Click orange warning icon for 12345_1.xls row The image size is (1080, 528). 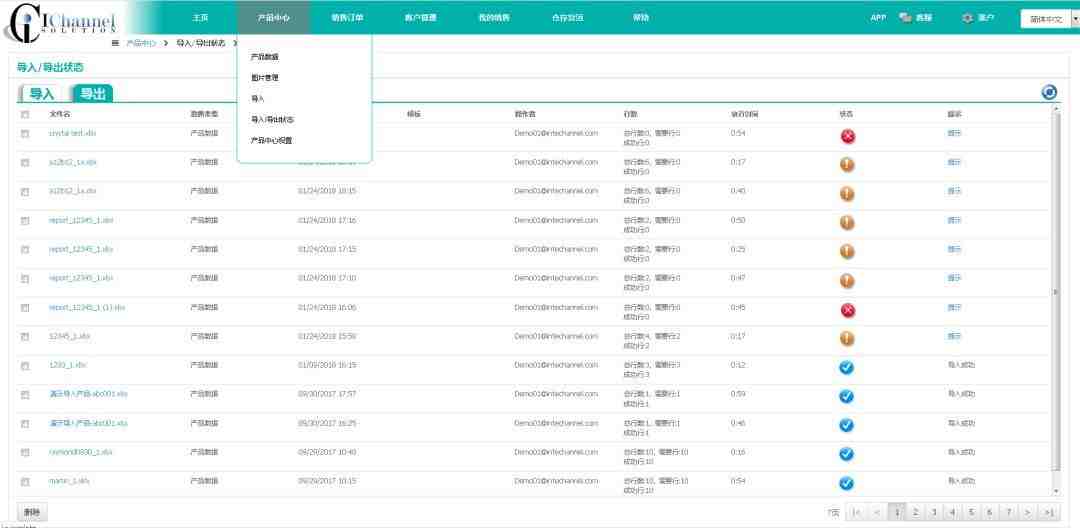847,339
